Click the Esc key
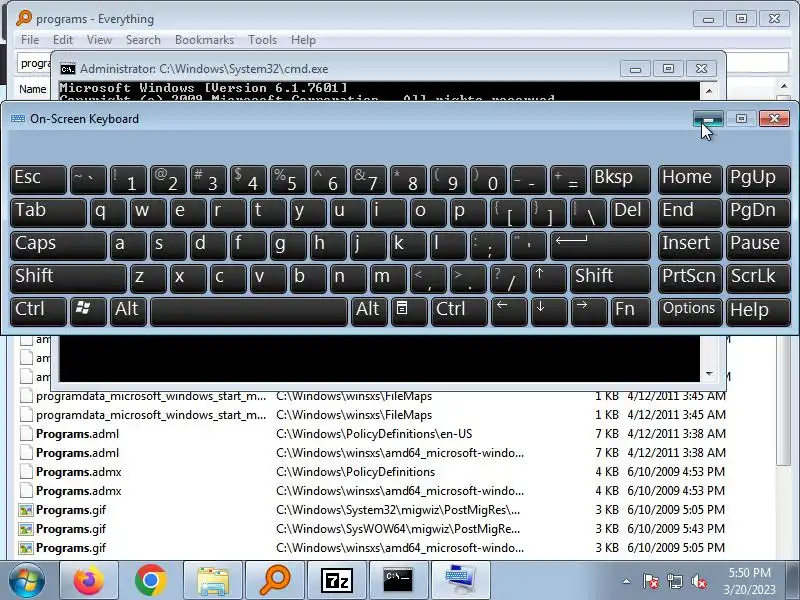This screenshot has height=600, width=800. [38, 179]
